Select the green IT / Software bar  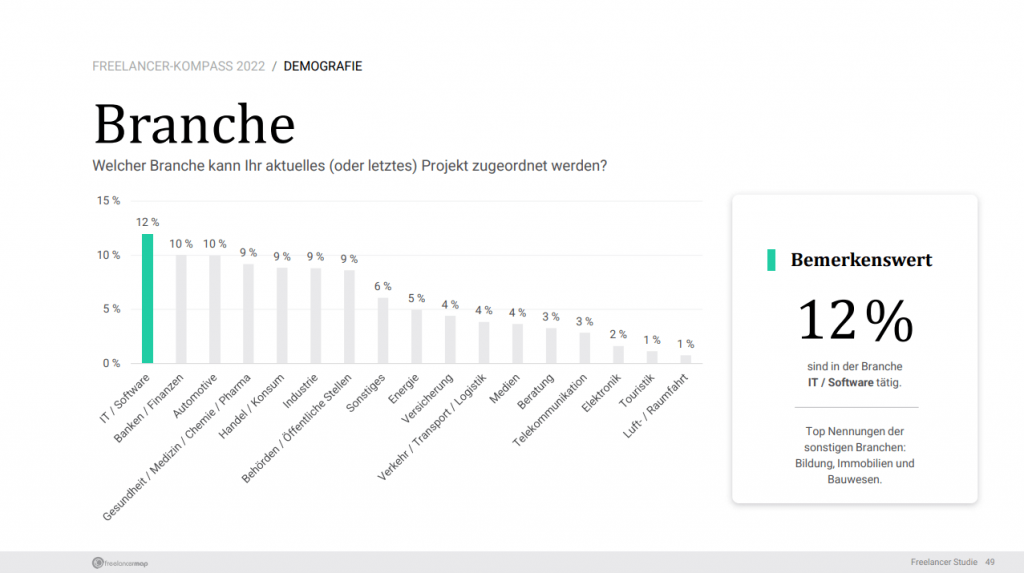pos(148,299)
